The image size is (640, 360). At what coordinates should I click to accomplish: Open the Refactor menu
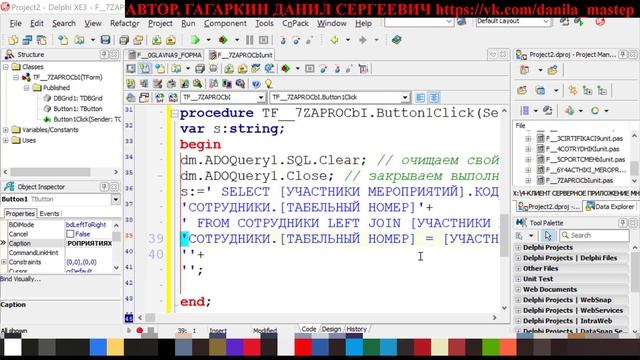(x=124, y=24)
